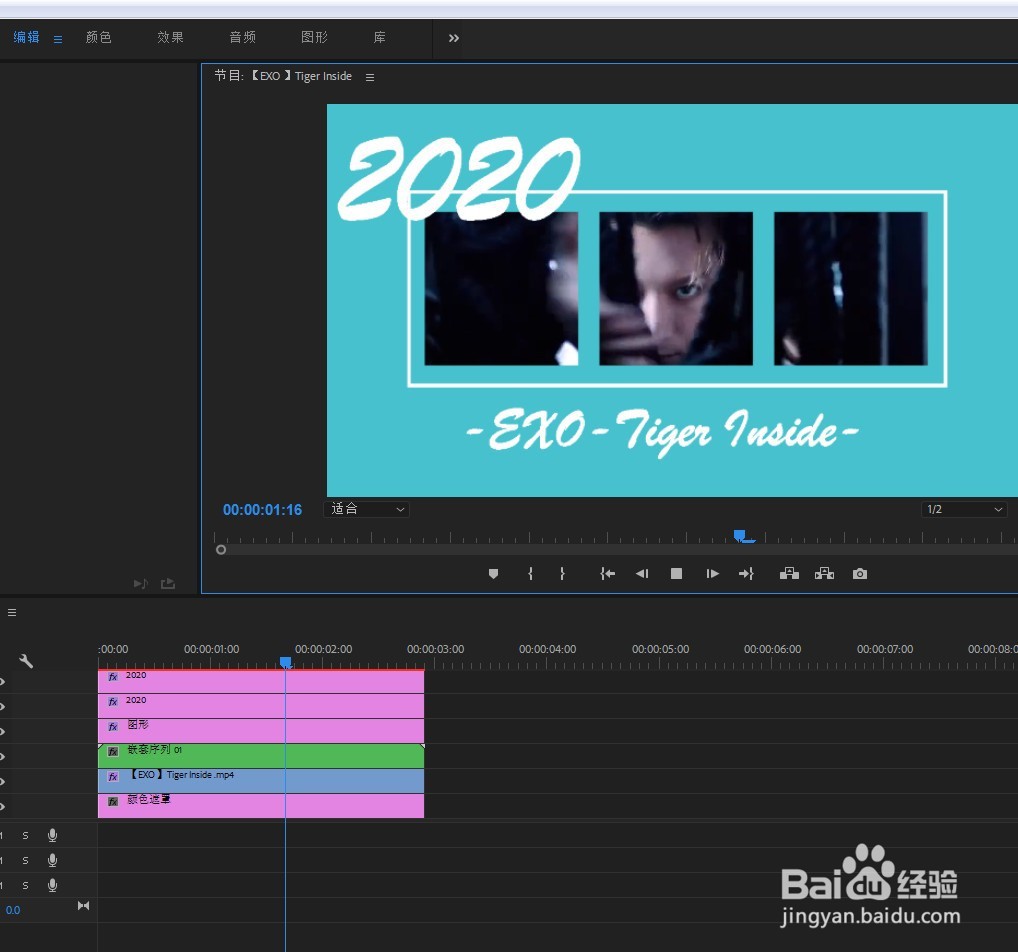
Task: Open the 1/2 playback resolution dropdown
Action: point(964,509)
